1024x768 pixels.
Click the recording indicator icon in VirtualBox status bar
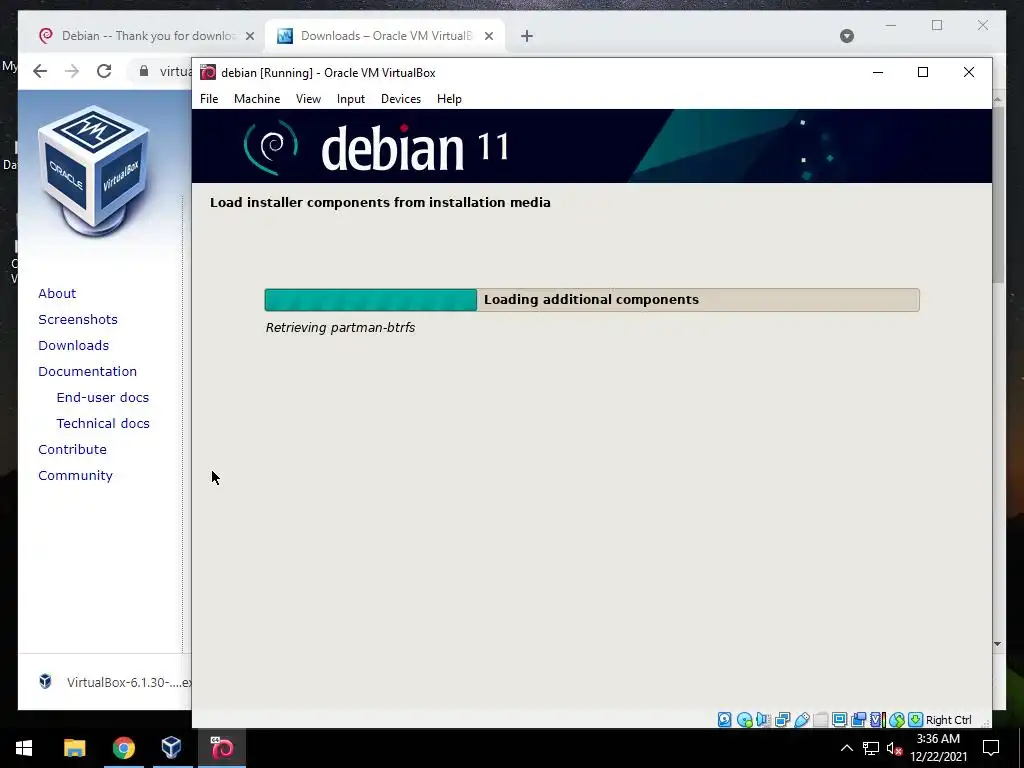click(x=858, y=720)
